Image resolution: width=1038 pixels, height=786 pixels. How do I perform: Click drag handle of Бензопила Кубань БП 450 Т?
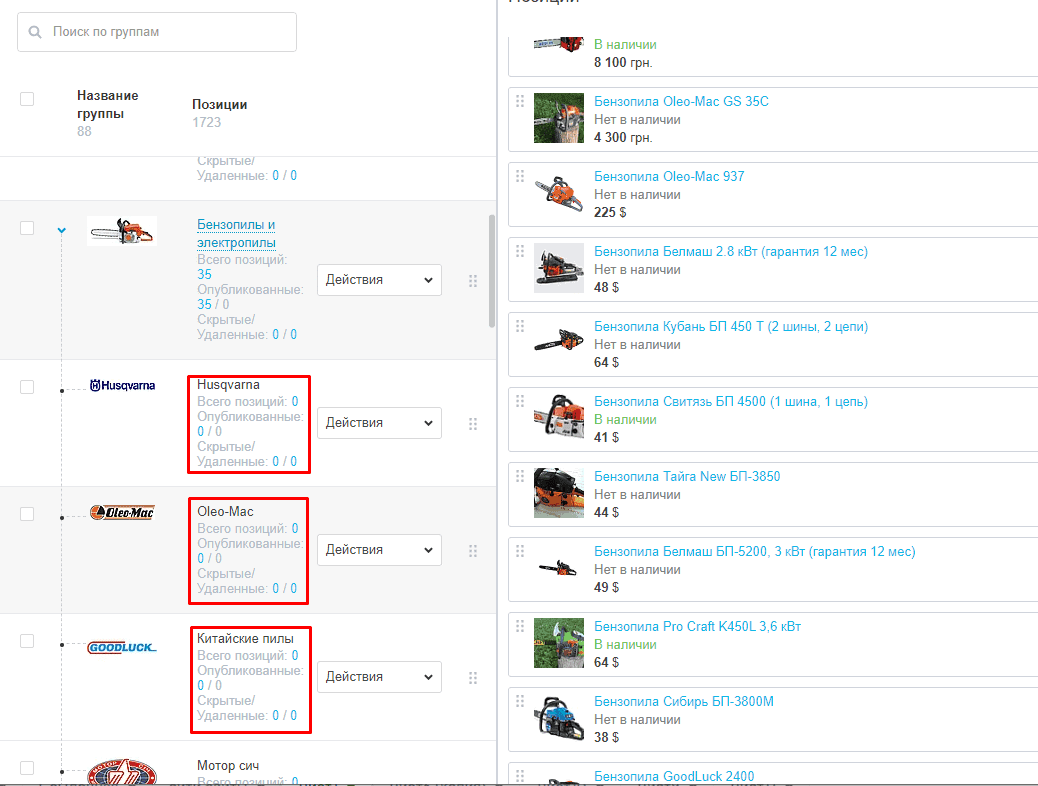(x=520, y=326)
